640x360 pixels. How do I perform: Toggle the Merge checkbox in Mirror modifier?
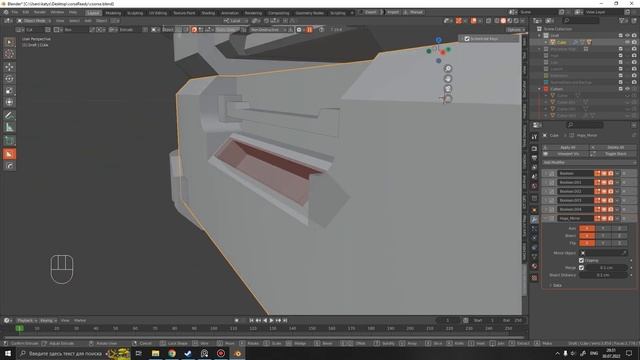point(581,268)
